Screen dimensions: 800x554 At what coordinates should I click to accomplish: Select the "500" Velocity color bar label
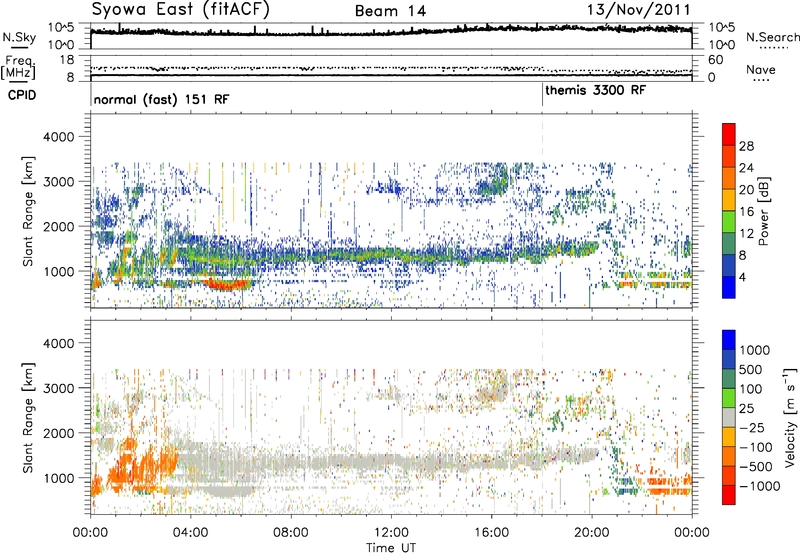[750, 369]
